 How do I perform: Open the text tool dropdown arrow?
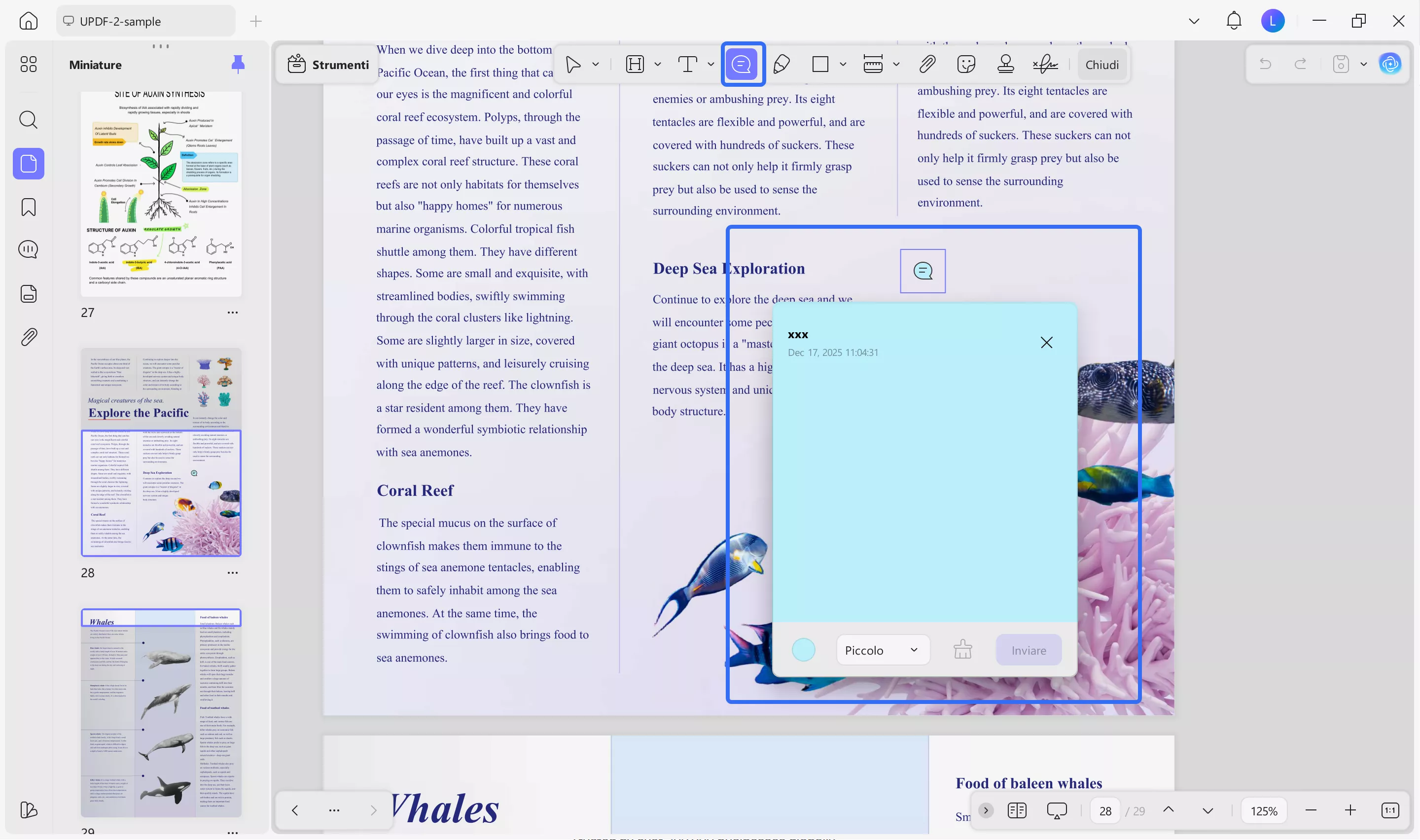711,64
